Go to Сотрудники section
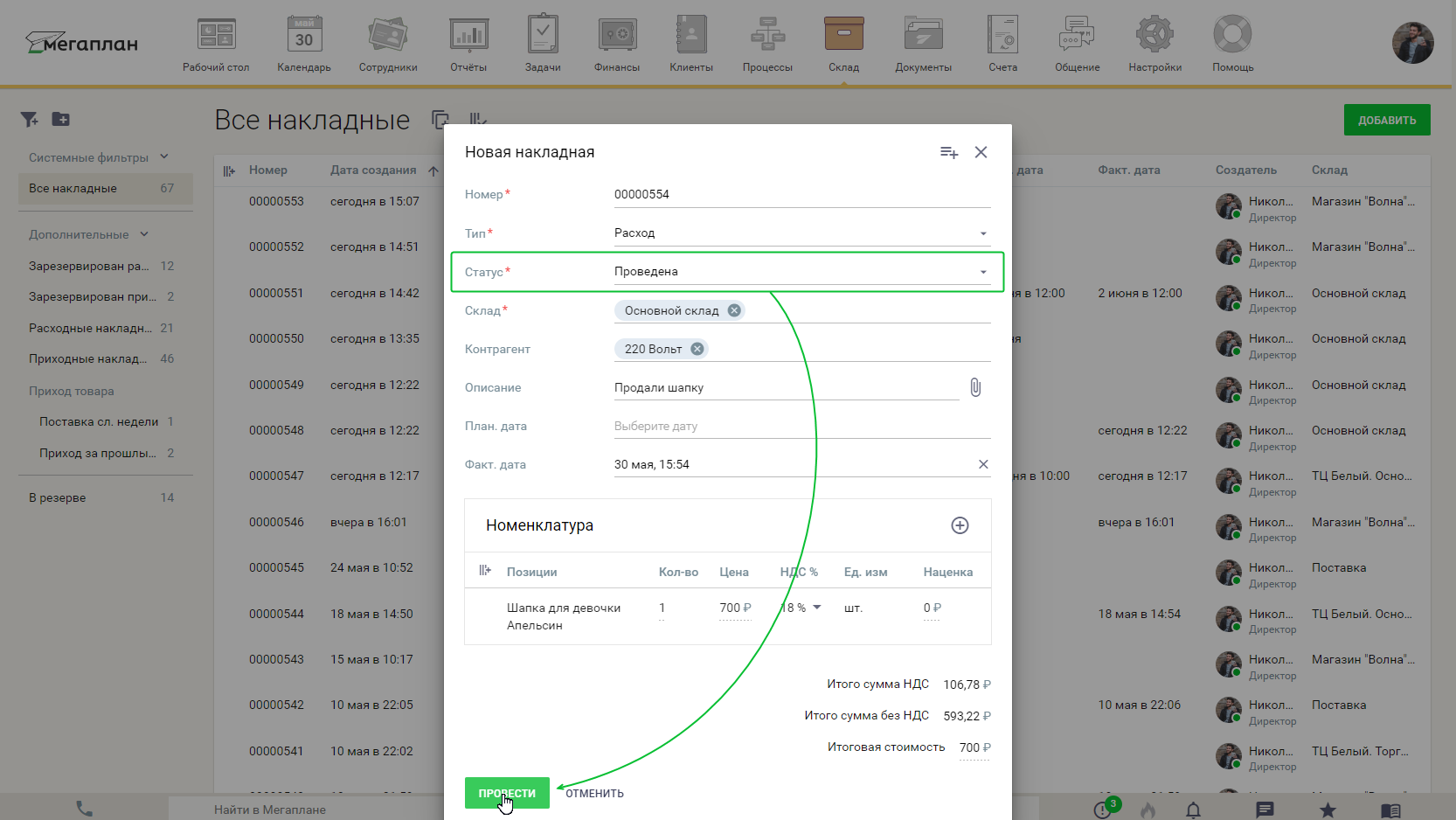Image resolution: width=1456 pixels, height=820 pixels. (388, 44)
